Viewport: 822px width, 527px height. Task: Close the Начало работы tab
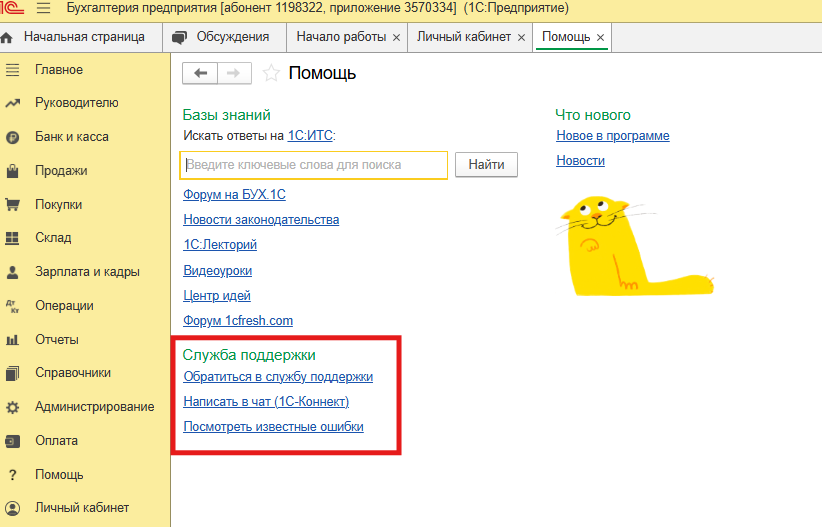tap(396, 38)
